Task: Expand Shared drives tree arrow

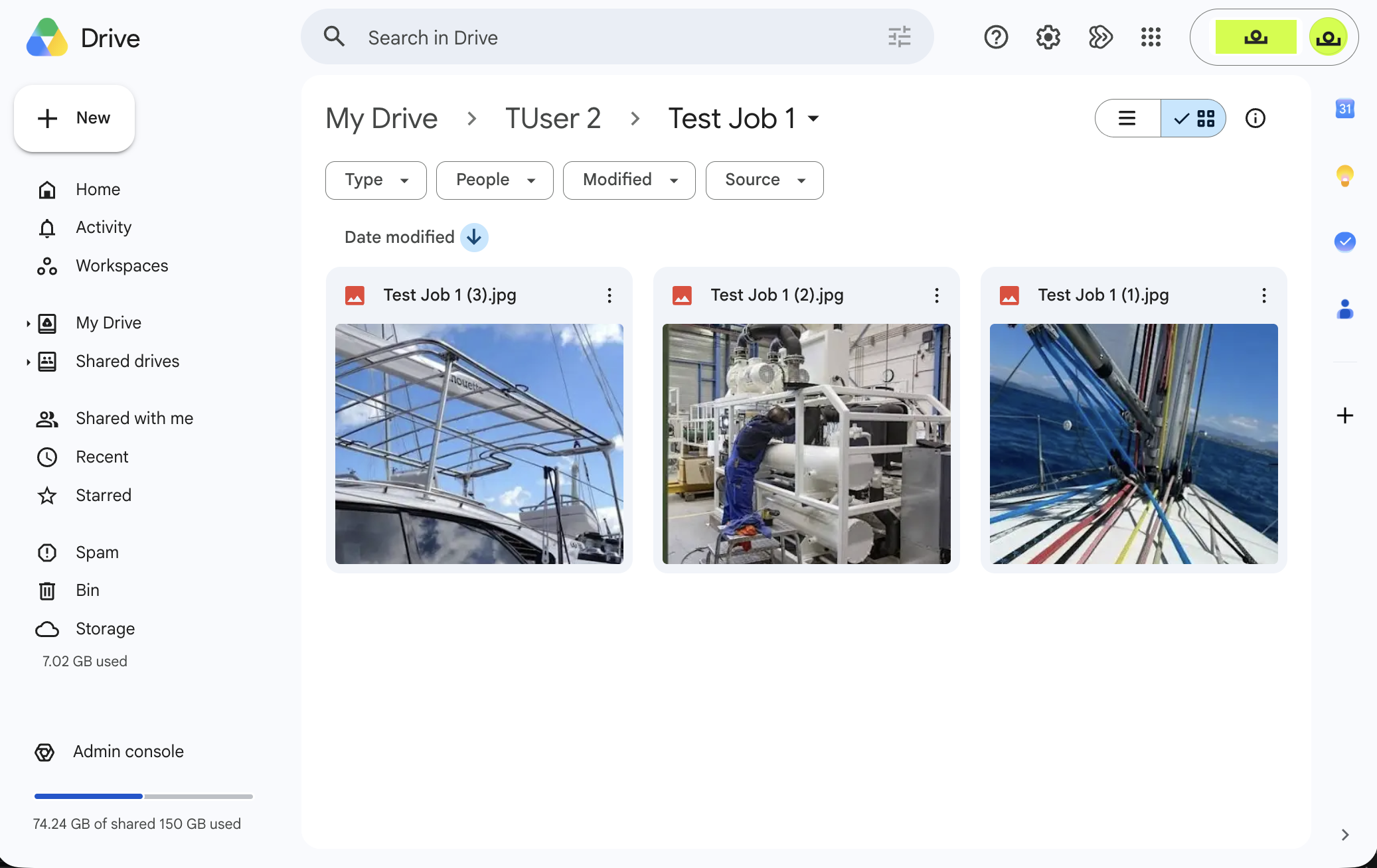Action: click(28, 362)
